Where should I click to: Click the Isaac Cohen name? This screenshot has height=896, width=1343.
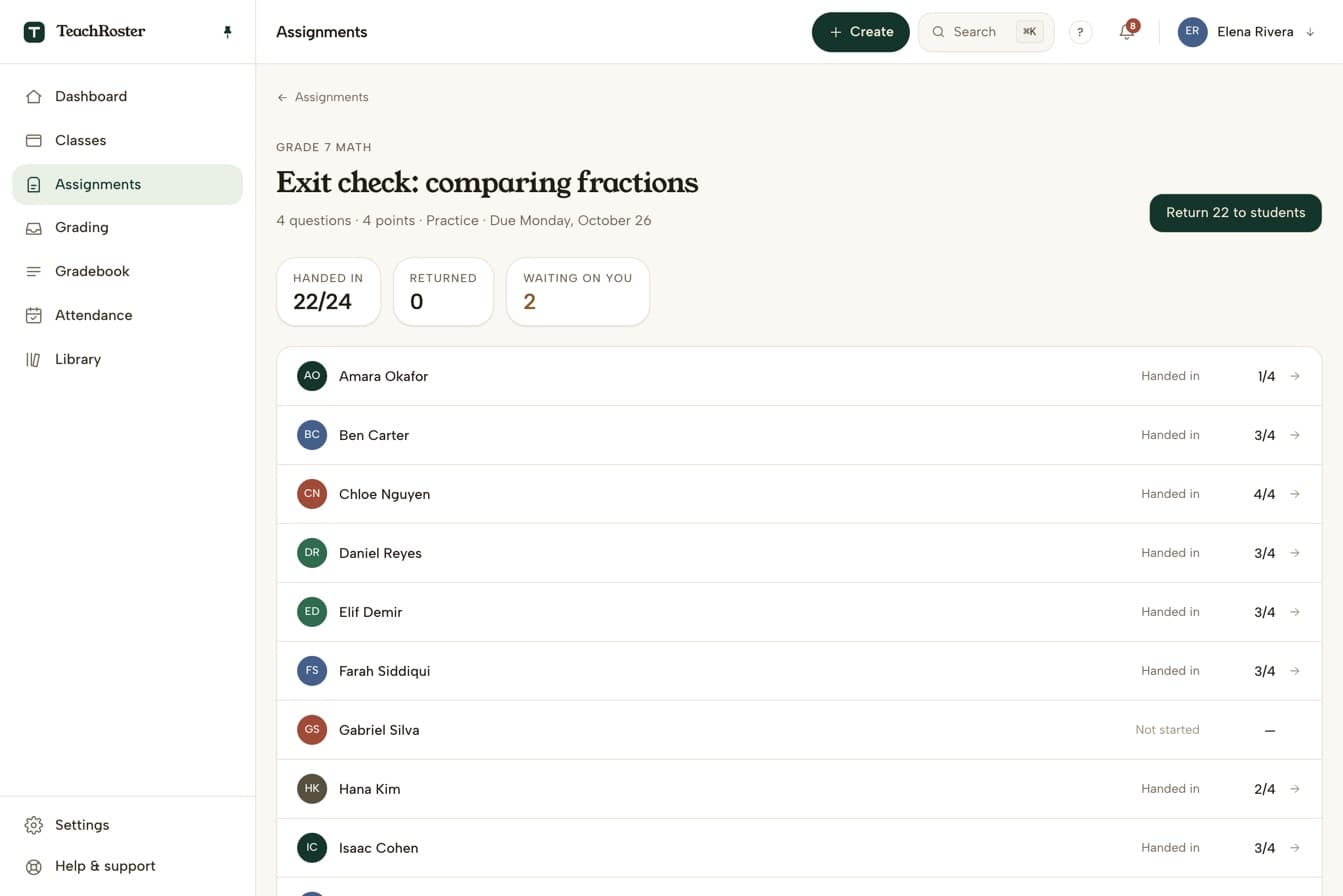coord(378,848)
